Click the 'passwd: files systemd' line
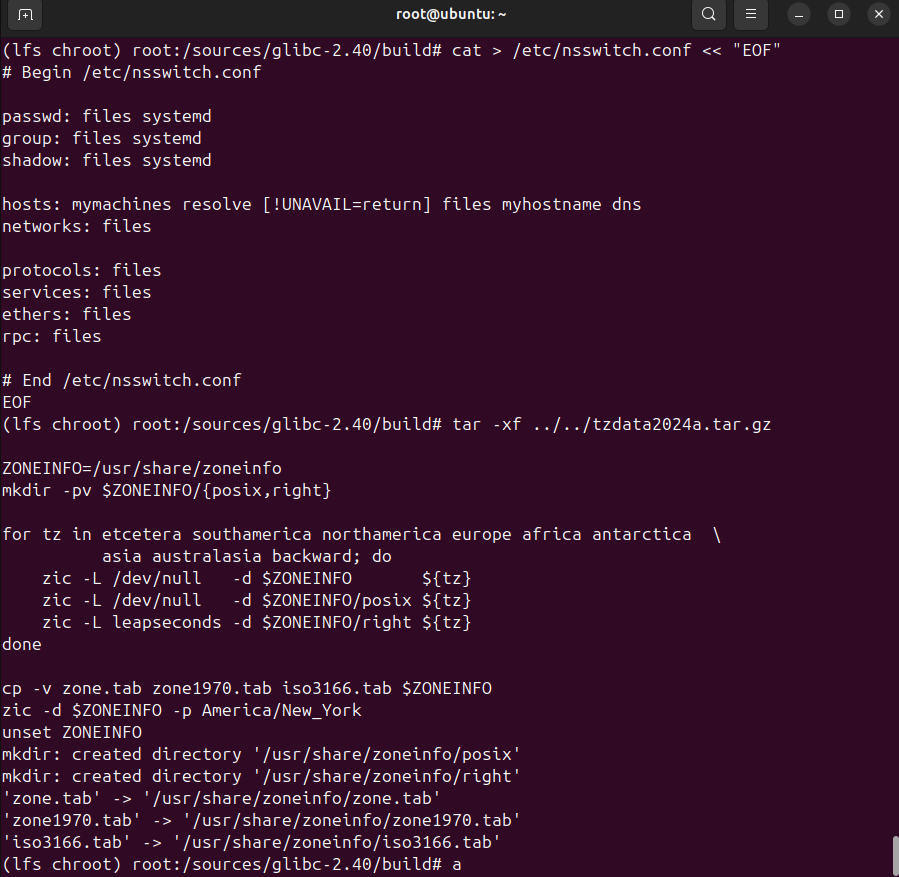 (x=106, y=116)
